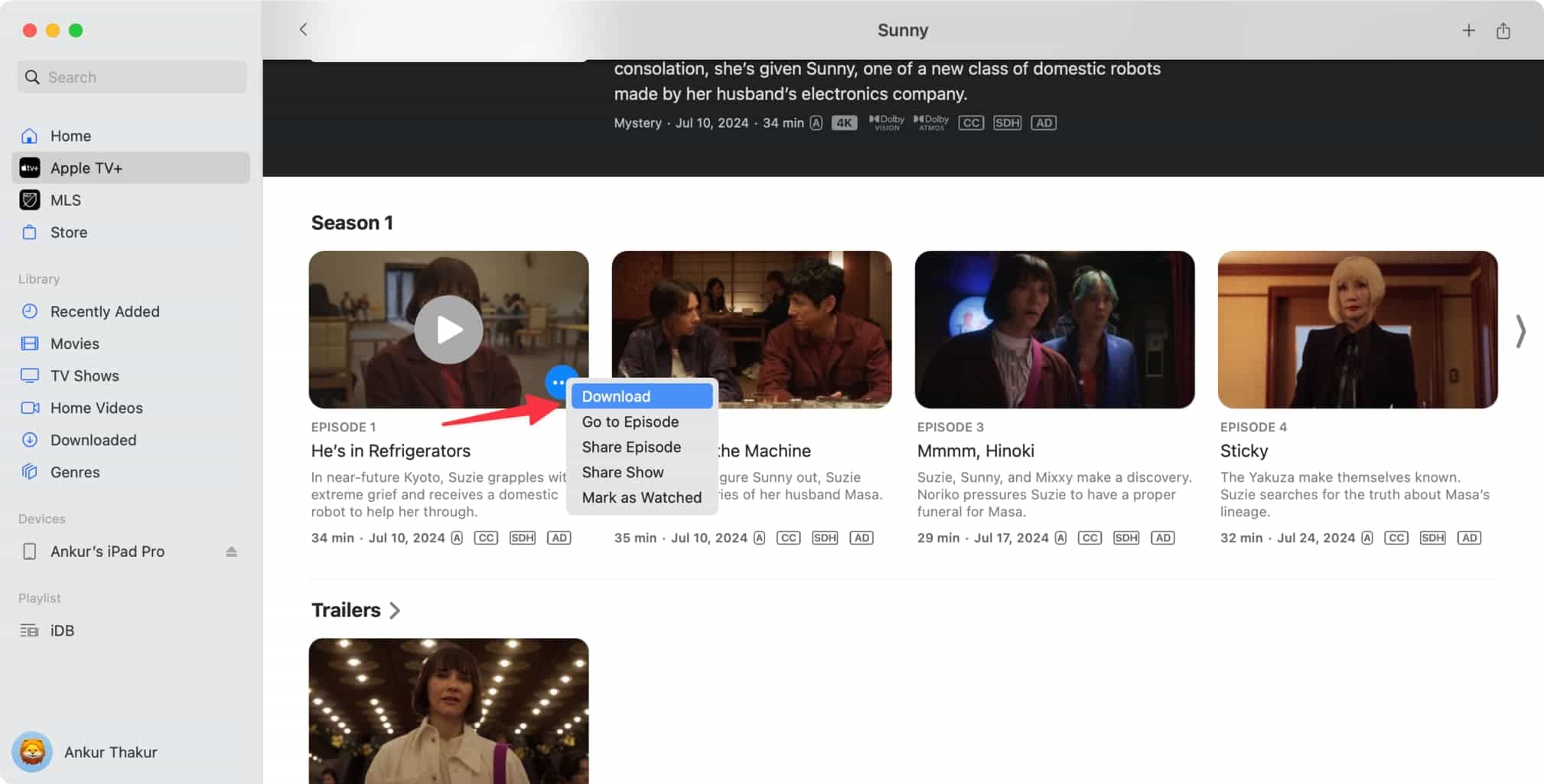1544x784 pixels.
Task: Click the Genres icon in sidebar
Action: pos(29,472)
